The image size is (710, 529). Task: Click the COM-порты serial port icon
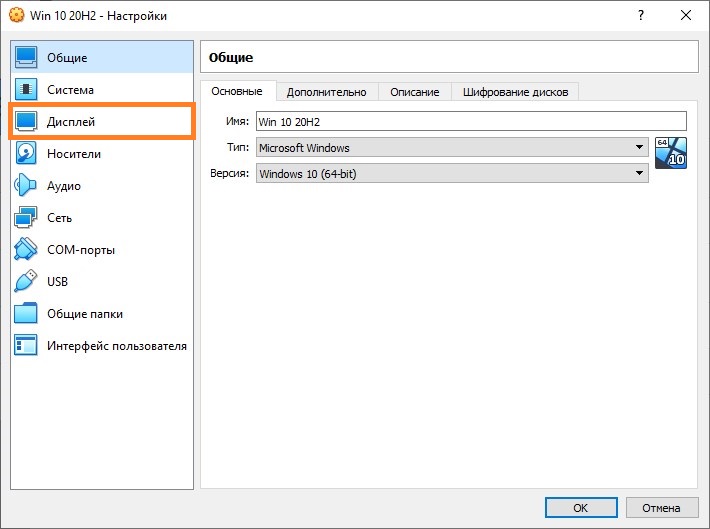pos(26,250)
